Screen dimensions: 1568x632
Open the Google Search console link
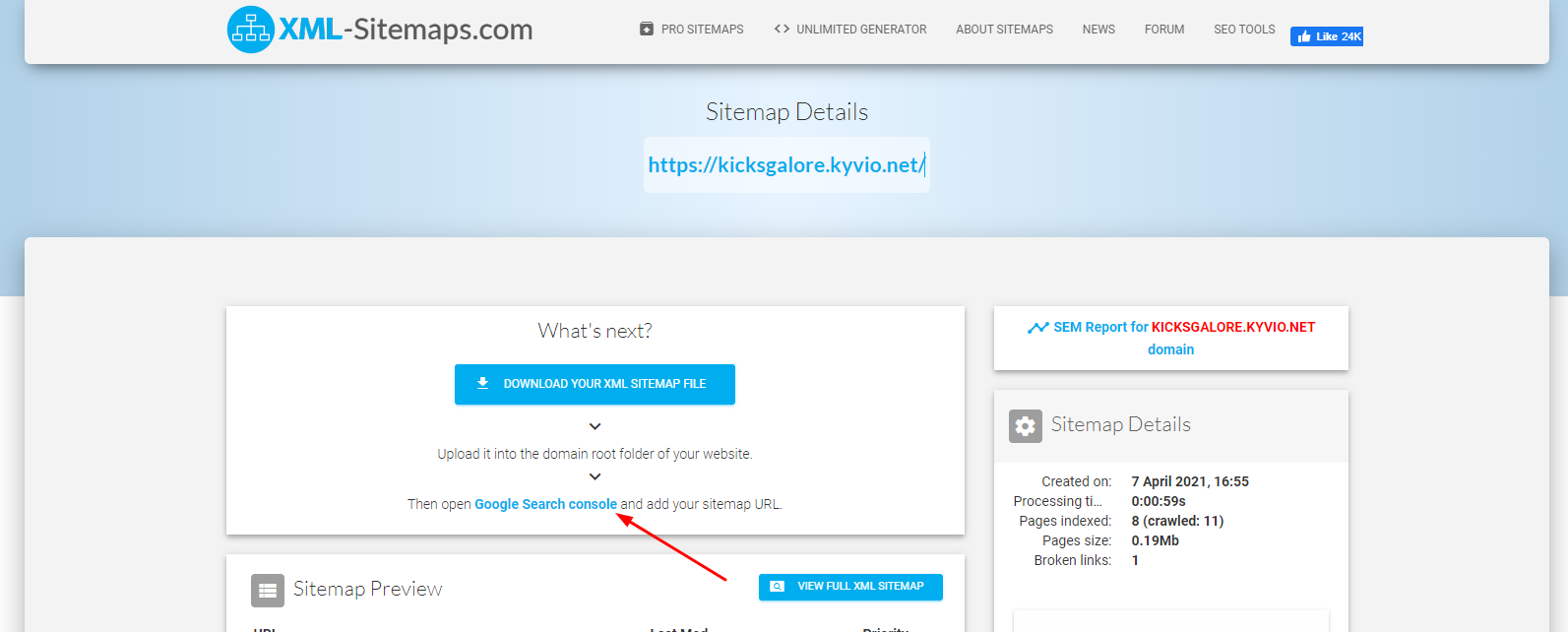point(545,504)
